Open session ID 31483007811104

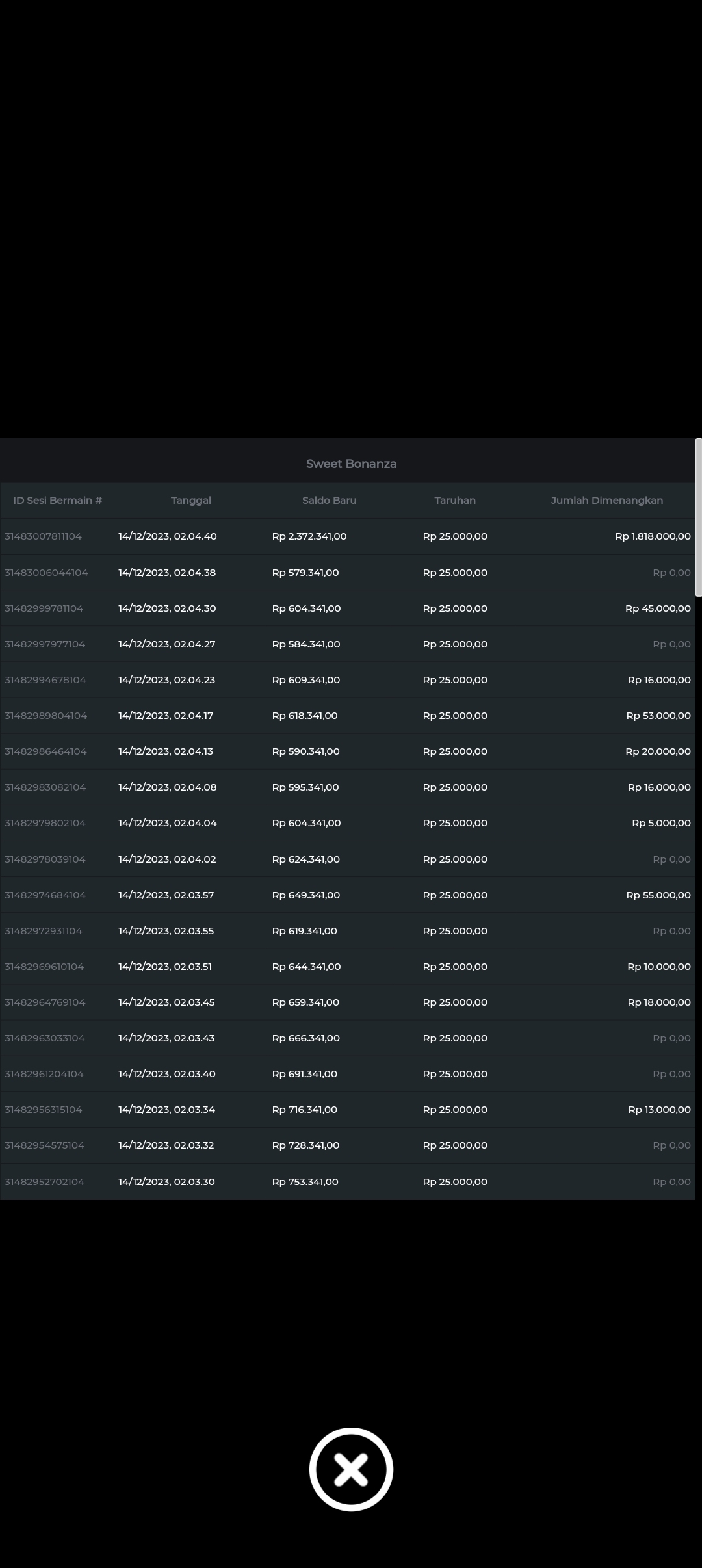click(x=44, y=536)
